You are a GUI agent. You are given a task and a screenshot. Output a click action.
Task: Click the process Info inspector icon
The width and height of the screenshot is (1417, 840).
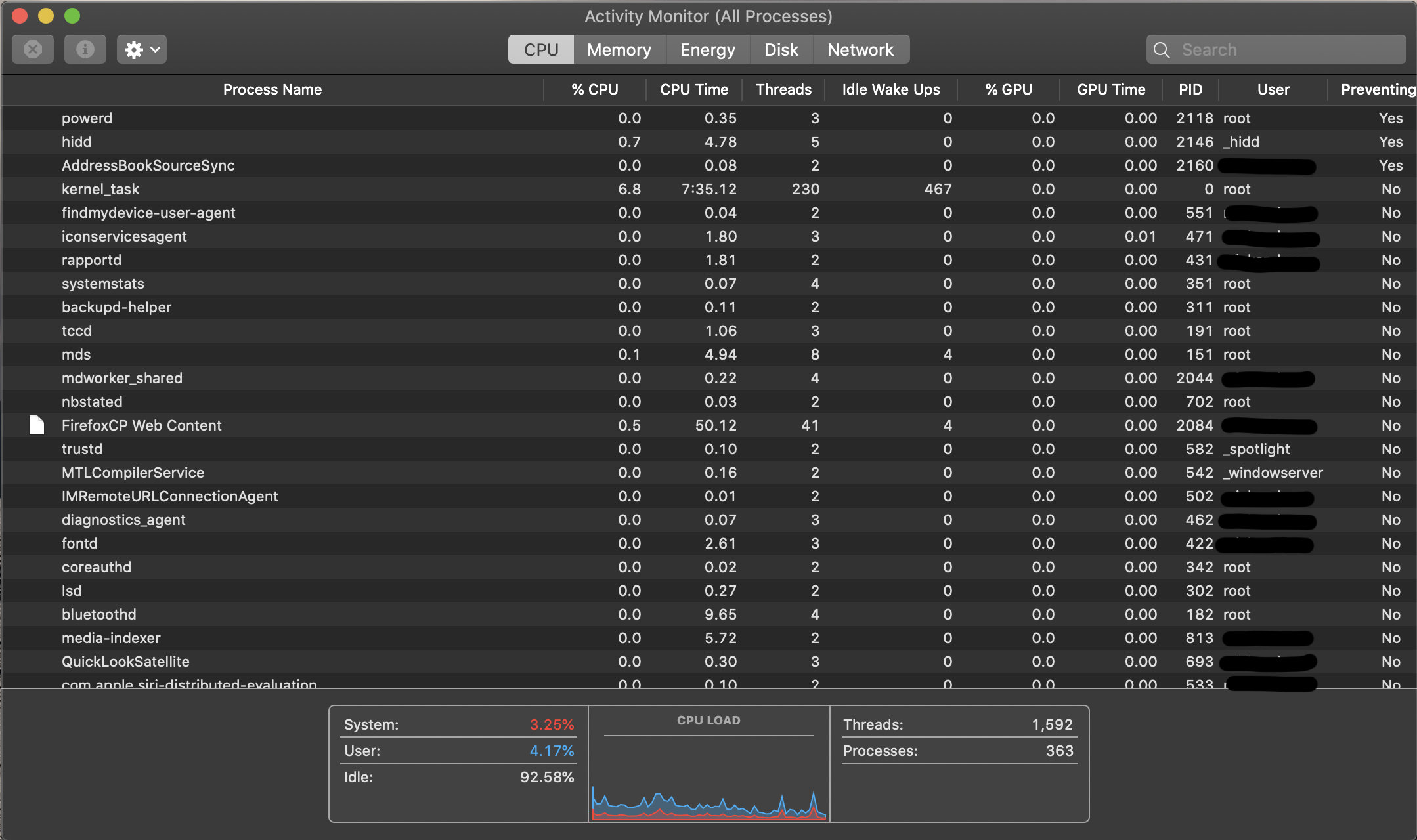click(x=85, y=49)
